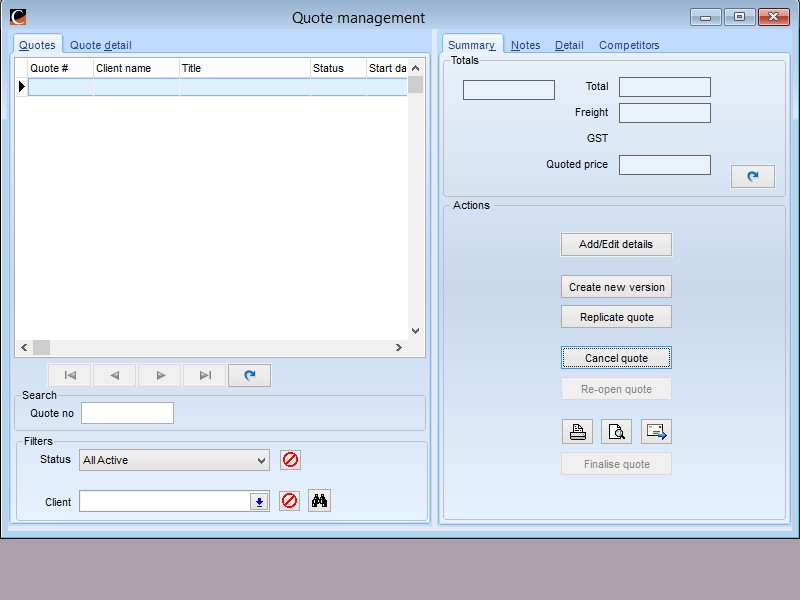This screenshot has height=600, width=800.
Task: Close the Quote management window
Action: (773, 17)
